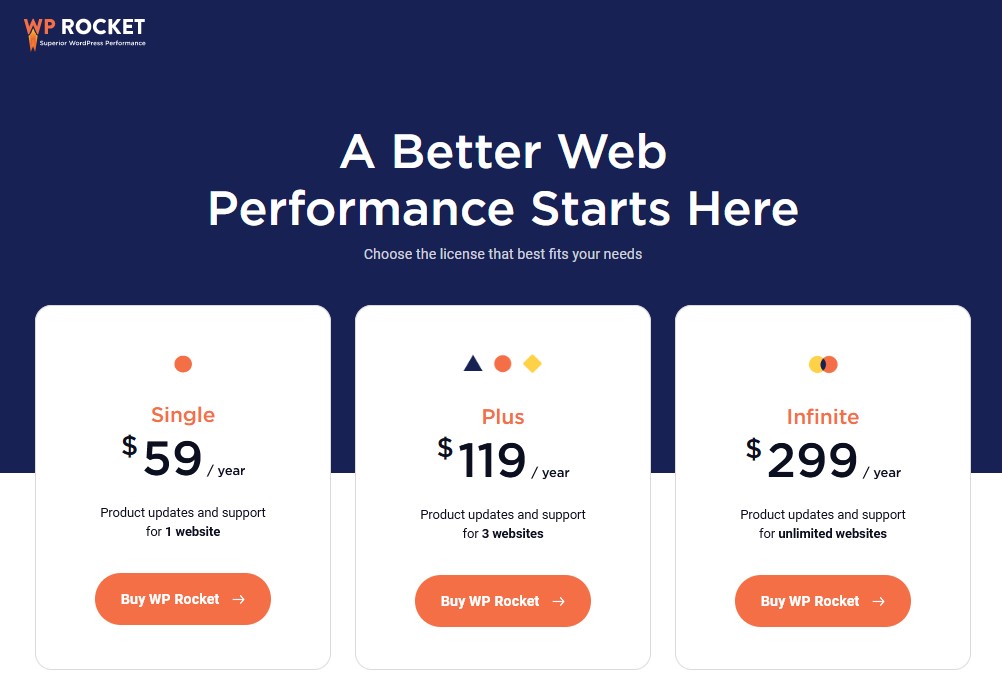
Task: Click the navy triangle icon above Plus
Action: pyautogui.click(x=473, y=363)
